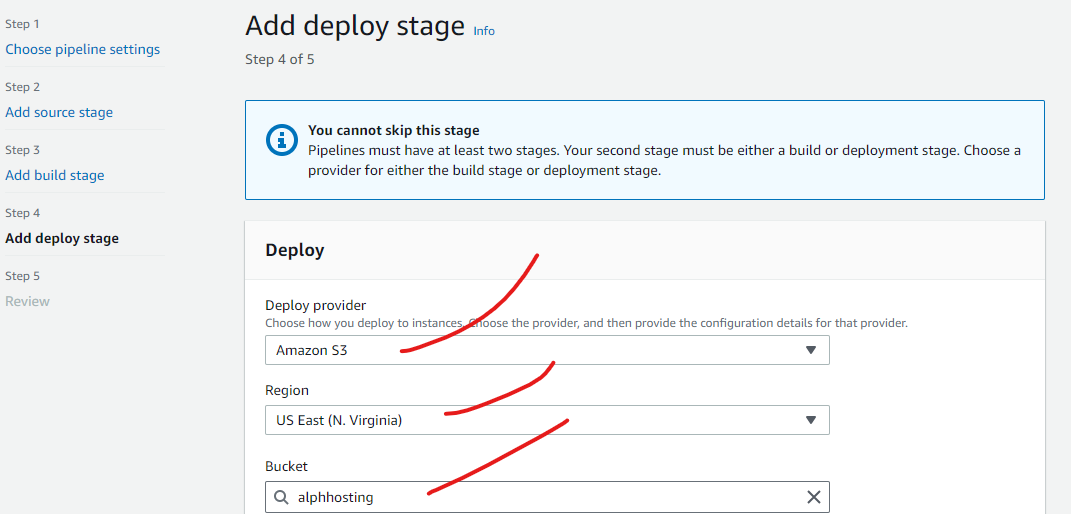Screen dimensions: 1071x514
Task: Go to Add build stage step
Action: point(55,175)
